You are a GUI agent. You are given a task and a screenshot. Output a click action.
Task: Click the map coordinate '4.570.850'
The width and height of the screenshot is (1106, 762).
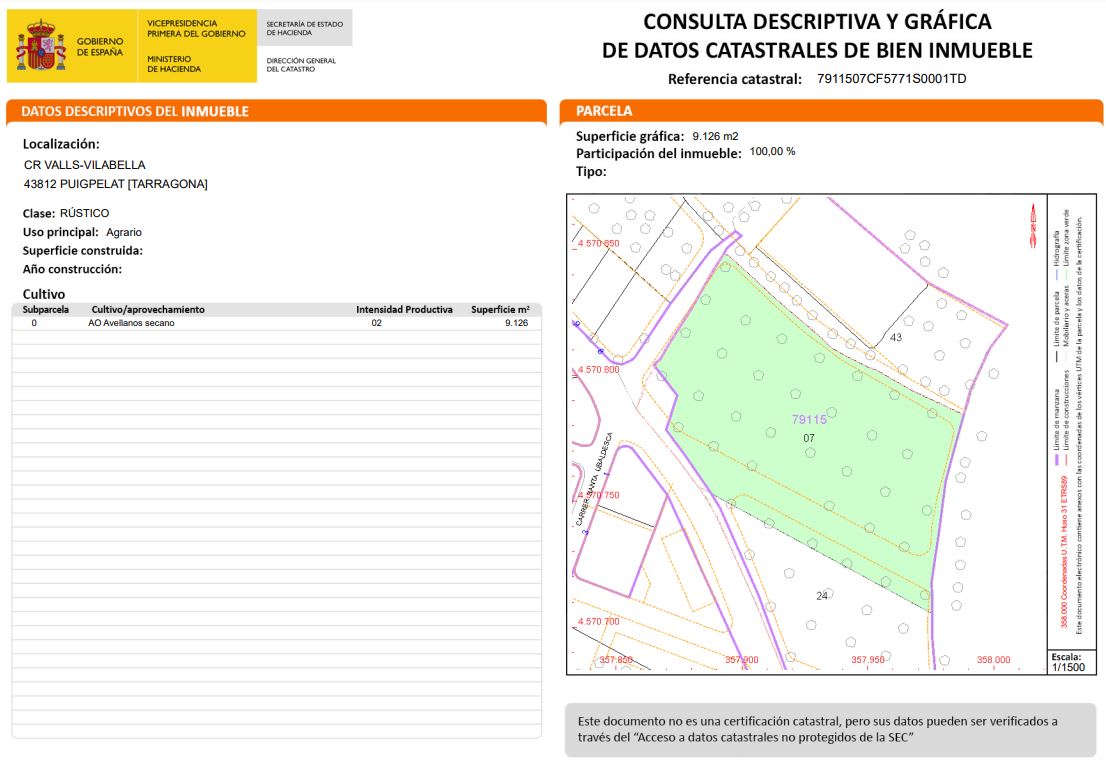[x=598, y=243]
